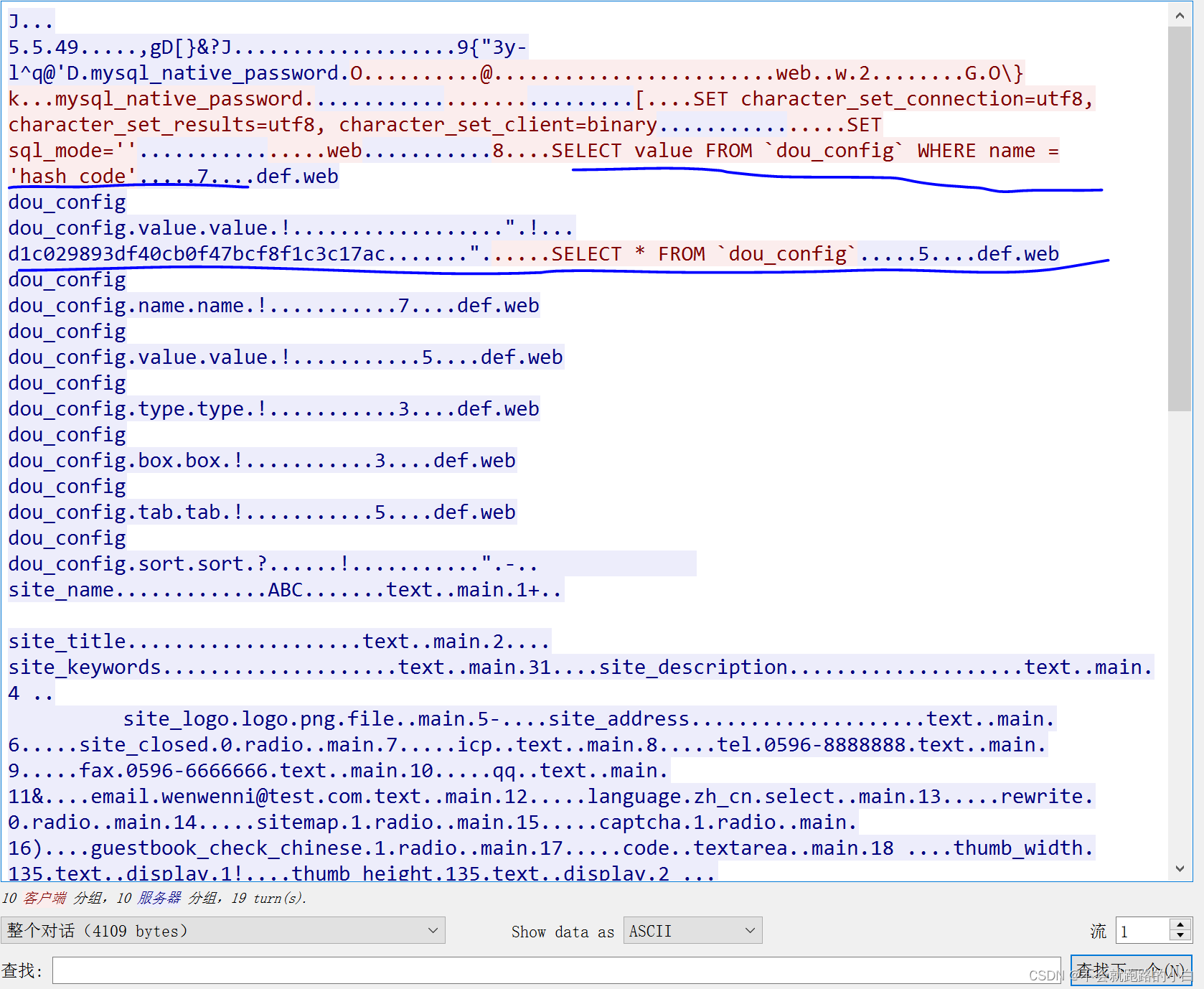The height and width of the screenshot is (989, 1204).
Task: Click 'character_set_results=utf8' text
Action: (161, 125)
